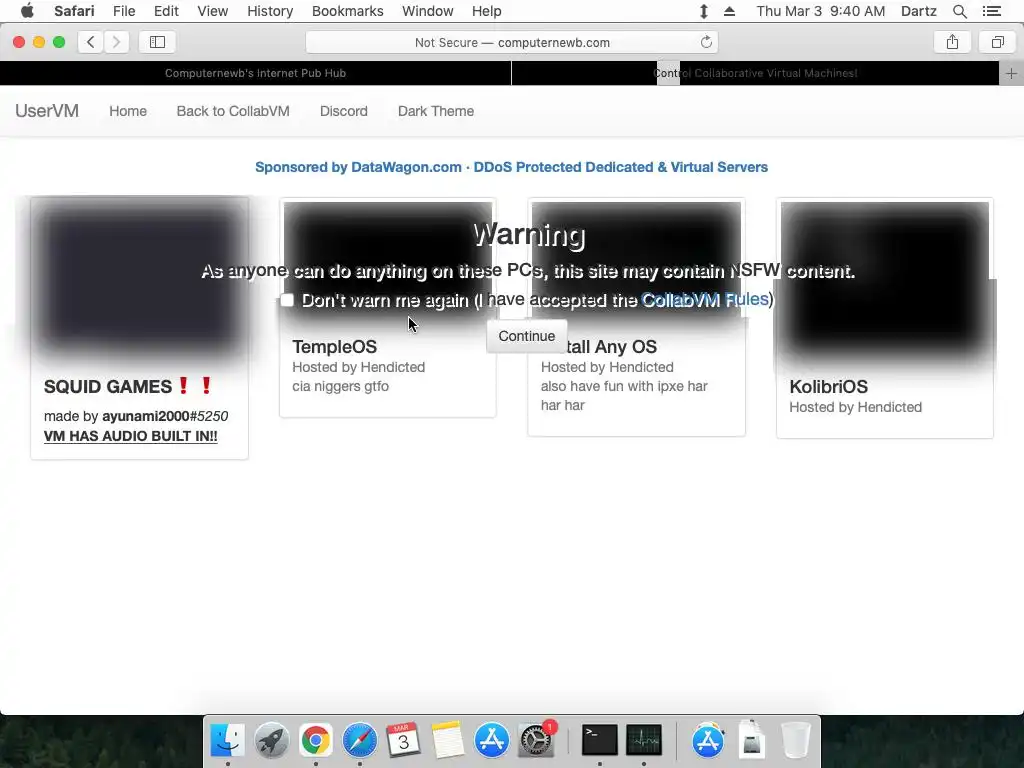Click the eject icon in menu bar

pyautogui.click(x=729, y=11)
